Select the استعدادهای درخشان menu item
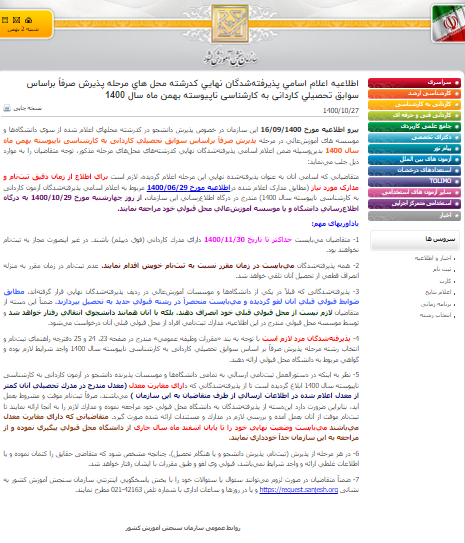The height and width of the screenshot is (543, 465). pos(414,170)
